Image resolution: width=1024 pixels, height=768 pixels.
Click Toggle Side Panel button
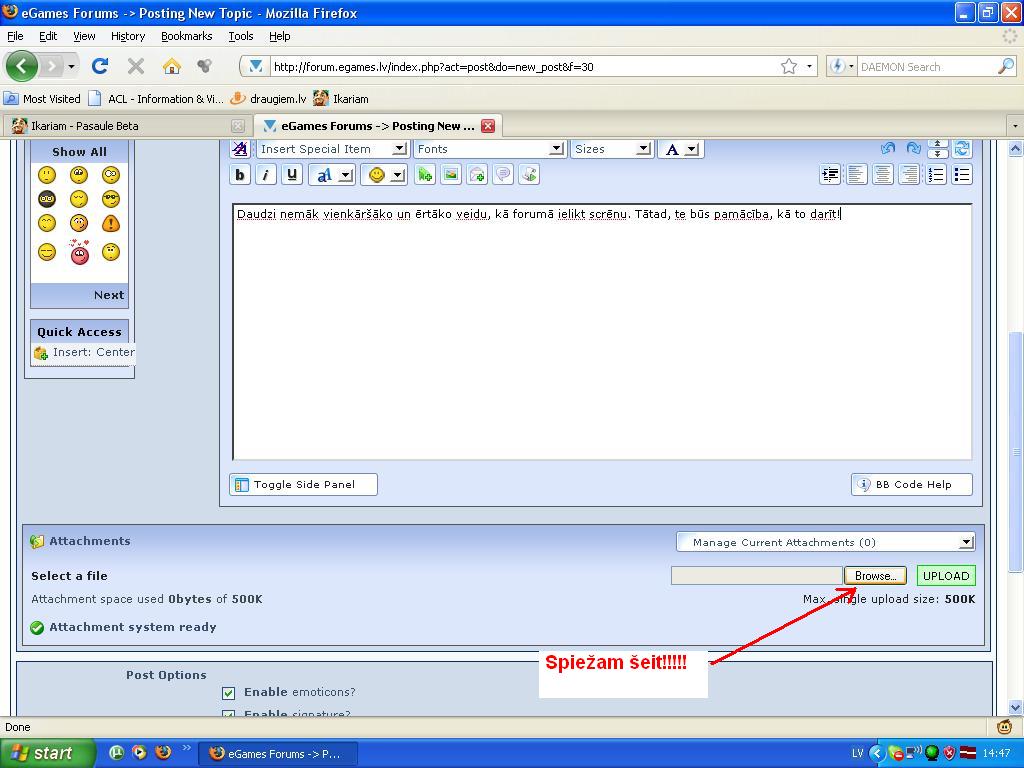coord(304,485)
